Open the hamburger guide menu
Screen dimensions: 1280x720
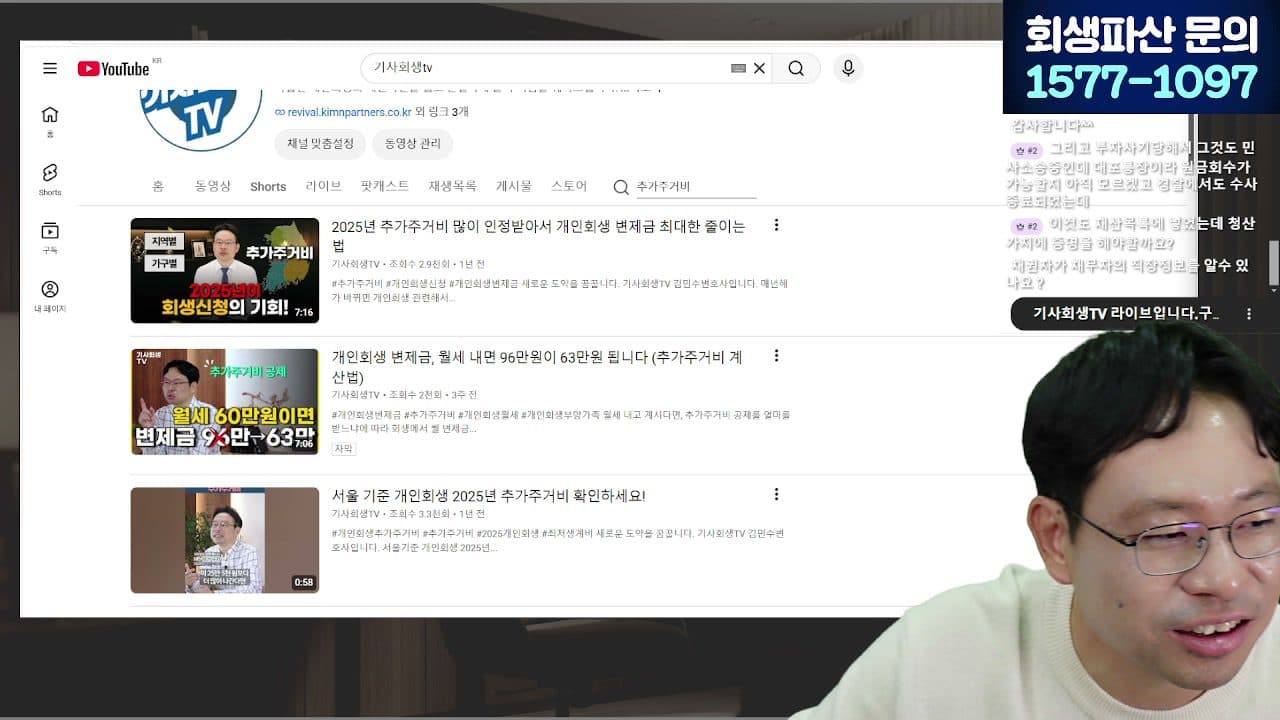tap(50, 68)
